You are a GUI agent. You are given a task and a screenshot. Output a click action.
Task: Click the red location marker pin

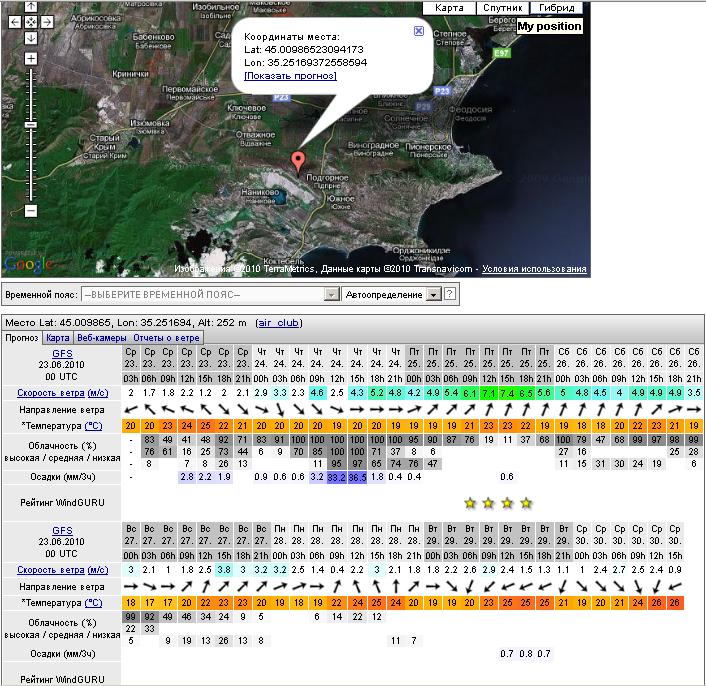pos(297,162)
